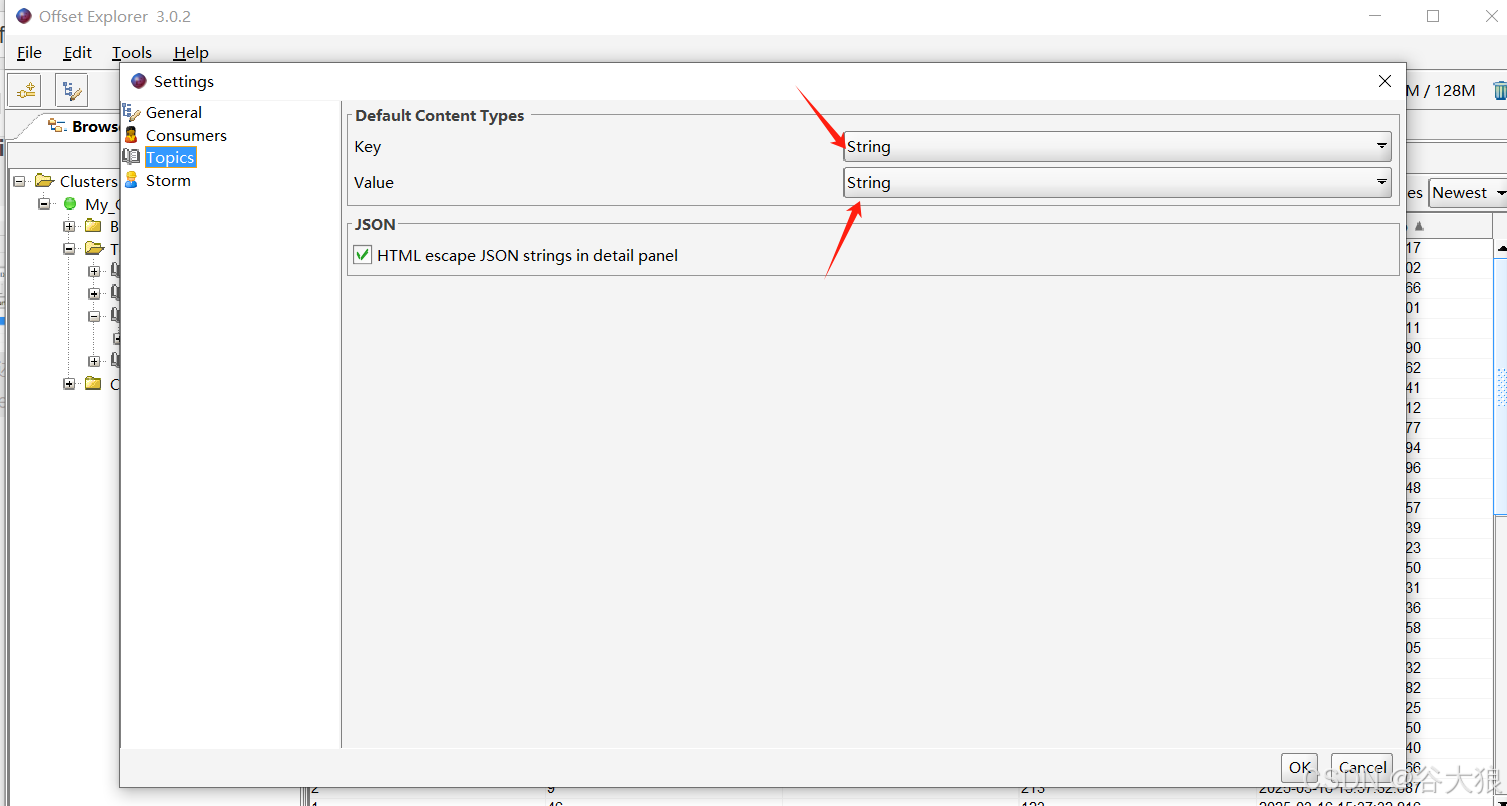Open the Consumers settings category
The image size is (1507, 806).
pyautogui.click(x=186, y=136)
